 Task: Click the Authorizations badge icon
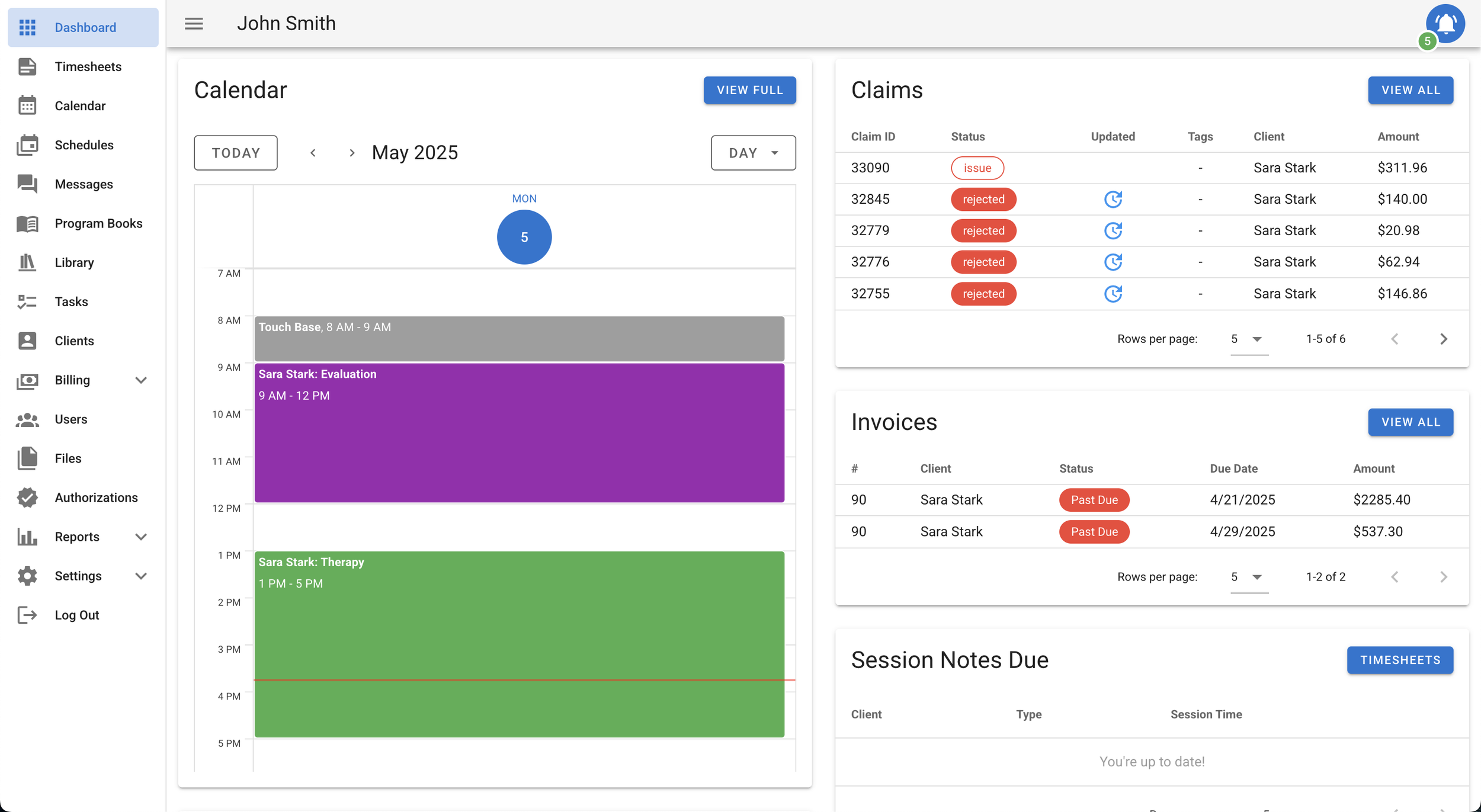tap(27, 498)
